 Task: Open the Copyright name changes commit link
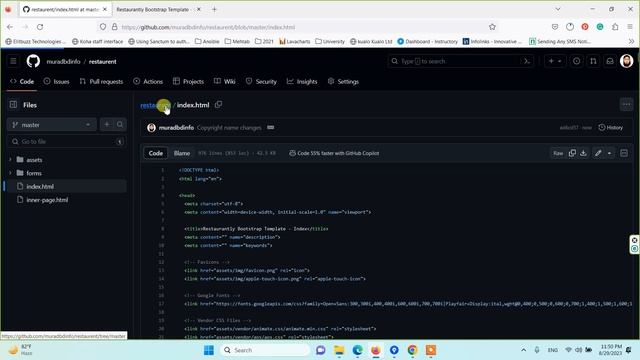229,127
